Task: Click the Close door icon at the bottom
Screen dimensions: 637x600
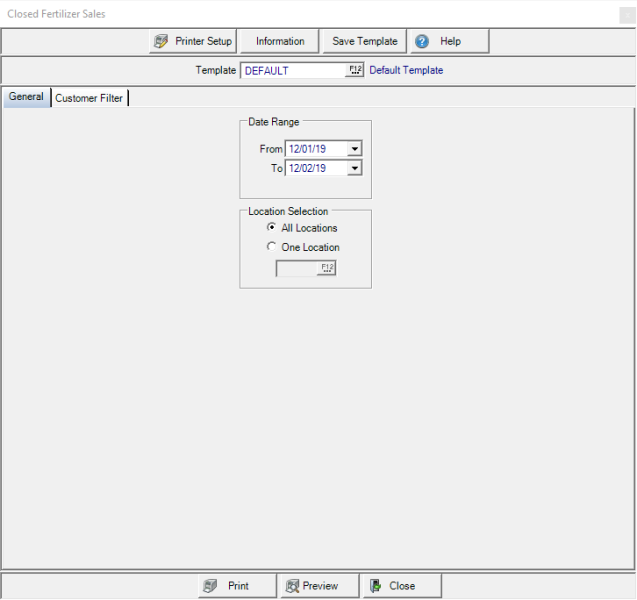Action: (374, 586)
